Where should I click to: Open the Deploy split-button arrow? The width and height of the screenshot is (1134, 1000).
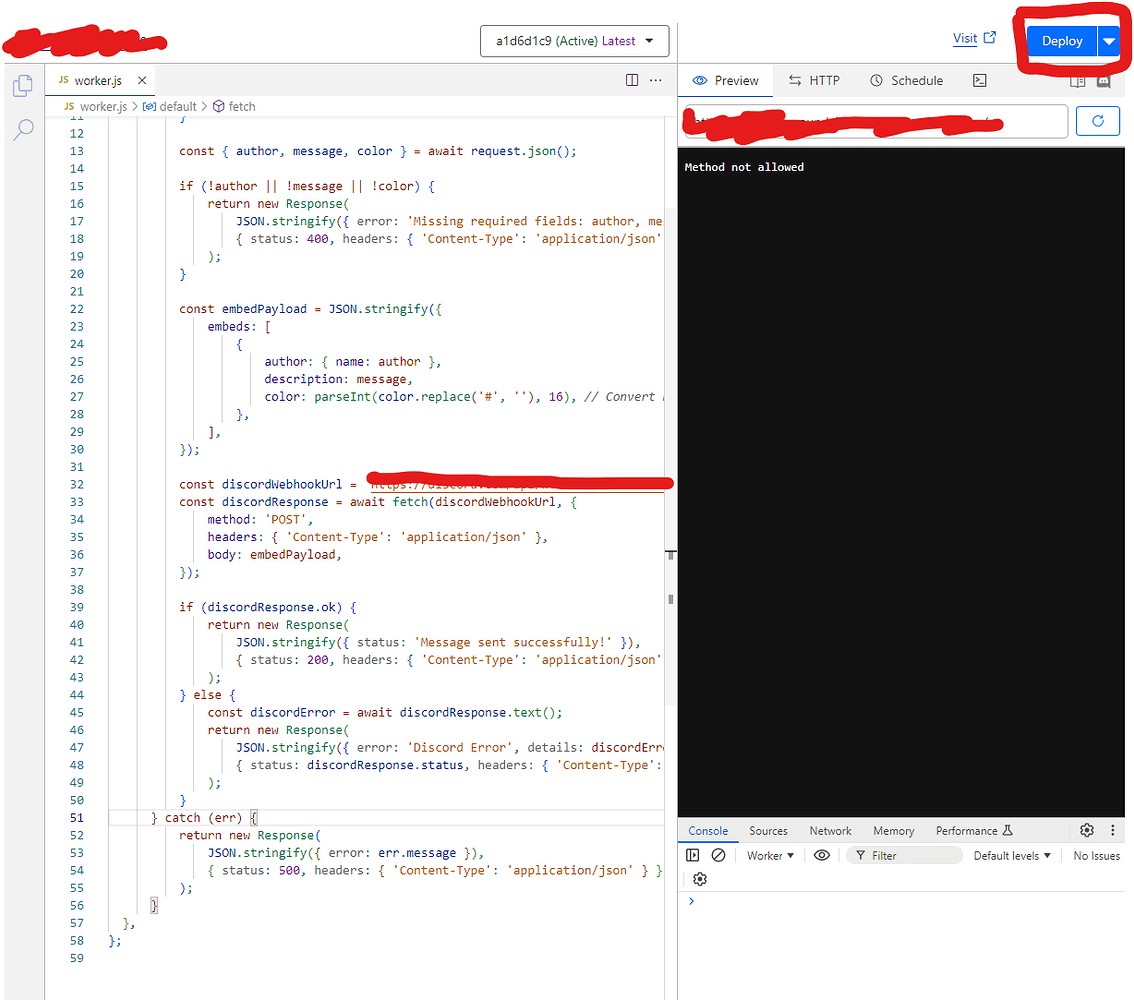coord(1107,41)
